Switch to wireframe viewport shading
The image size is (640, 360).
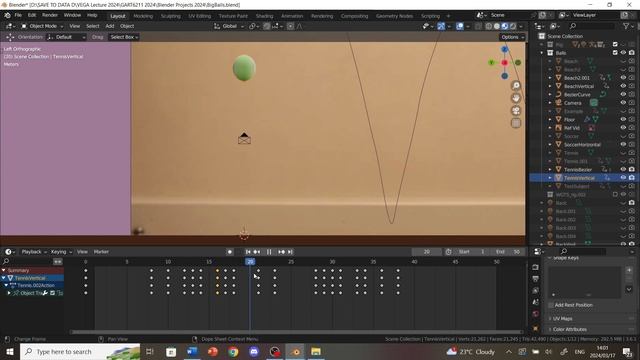tap(489, 26)
